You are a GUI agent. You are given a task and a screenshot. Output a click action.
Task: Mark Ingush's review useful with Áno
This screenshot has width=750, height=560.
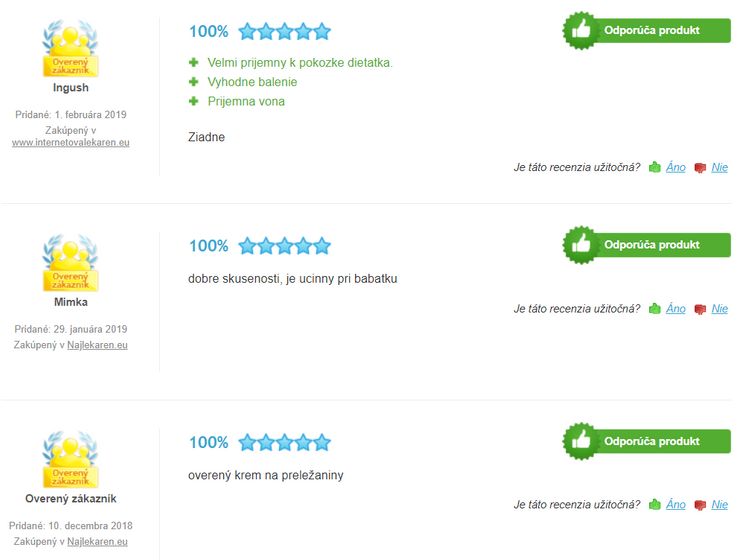tap(675, 167)
